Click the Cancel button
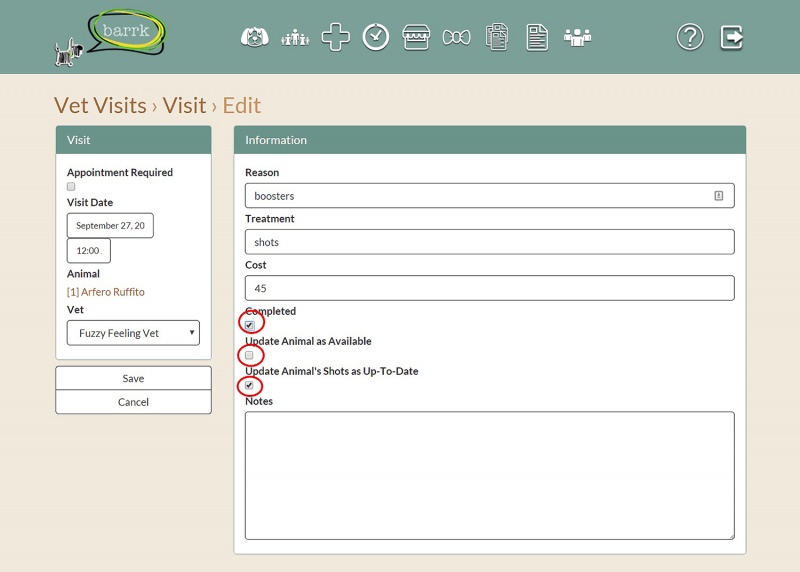The image size is (800, 572). (x=133, y=402)
